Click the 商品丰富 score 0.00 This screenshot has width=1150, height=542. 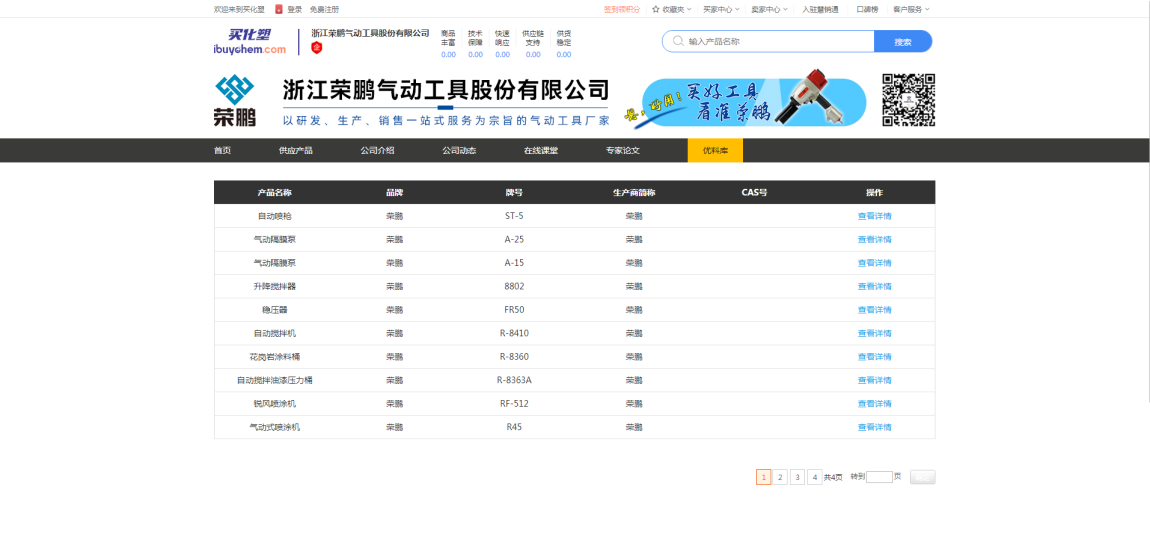[448, 54]
